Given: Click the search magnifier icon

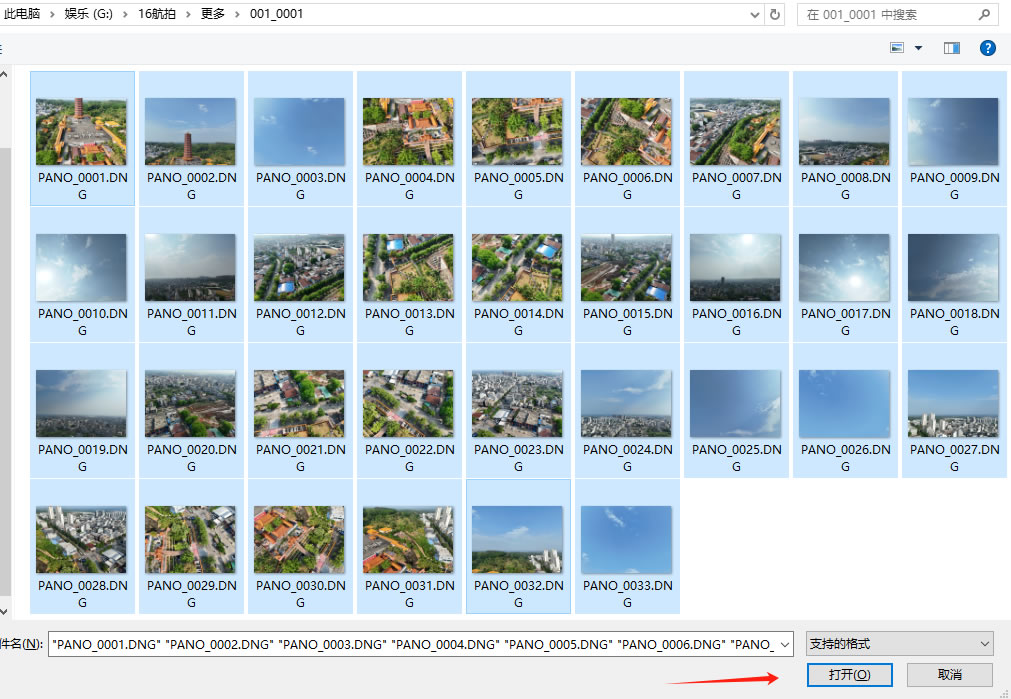Looking at the screenshot, I should pyautogui.click(x=984, y=14).
